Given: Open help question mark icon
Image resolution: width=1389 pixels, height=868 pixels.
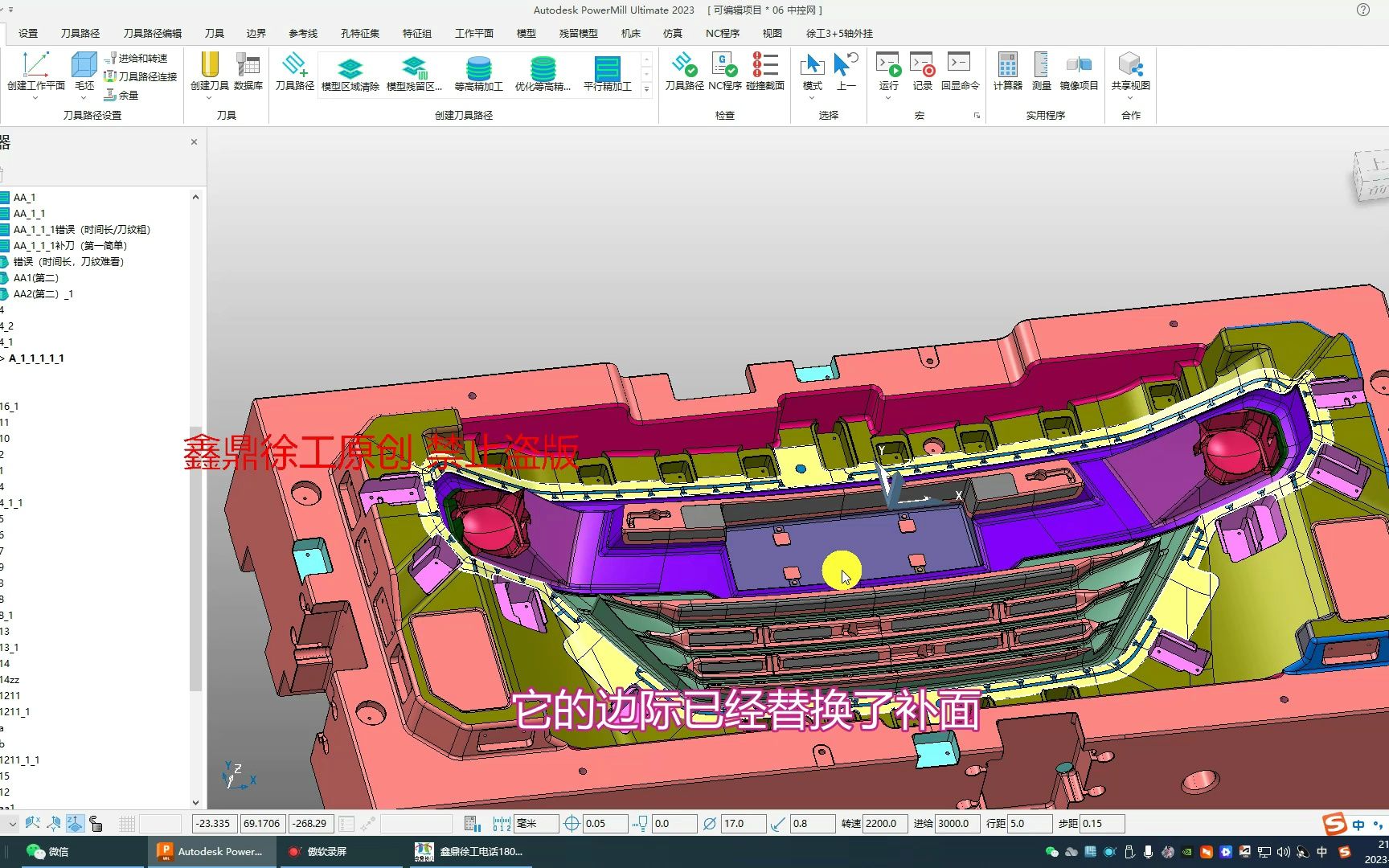Looking at the screenshot, I should (1363, 10).
